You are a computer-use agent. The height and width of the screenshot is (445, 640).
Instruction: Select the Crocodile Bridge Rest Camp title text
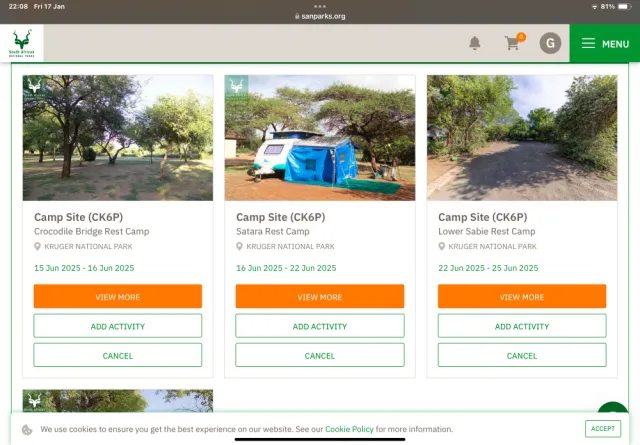pyautogui.click(x=91, y=231)
